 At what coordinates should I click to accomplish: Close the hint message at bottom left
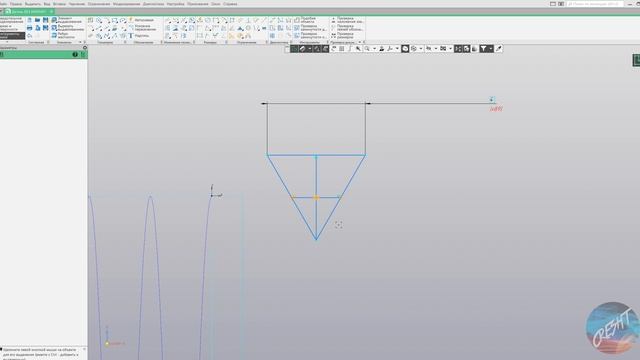point(84,349)
